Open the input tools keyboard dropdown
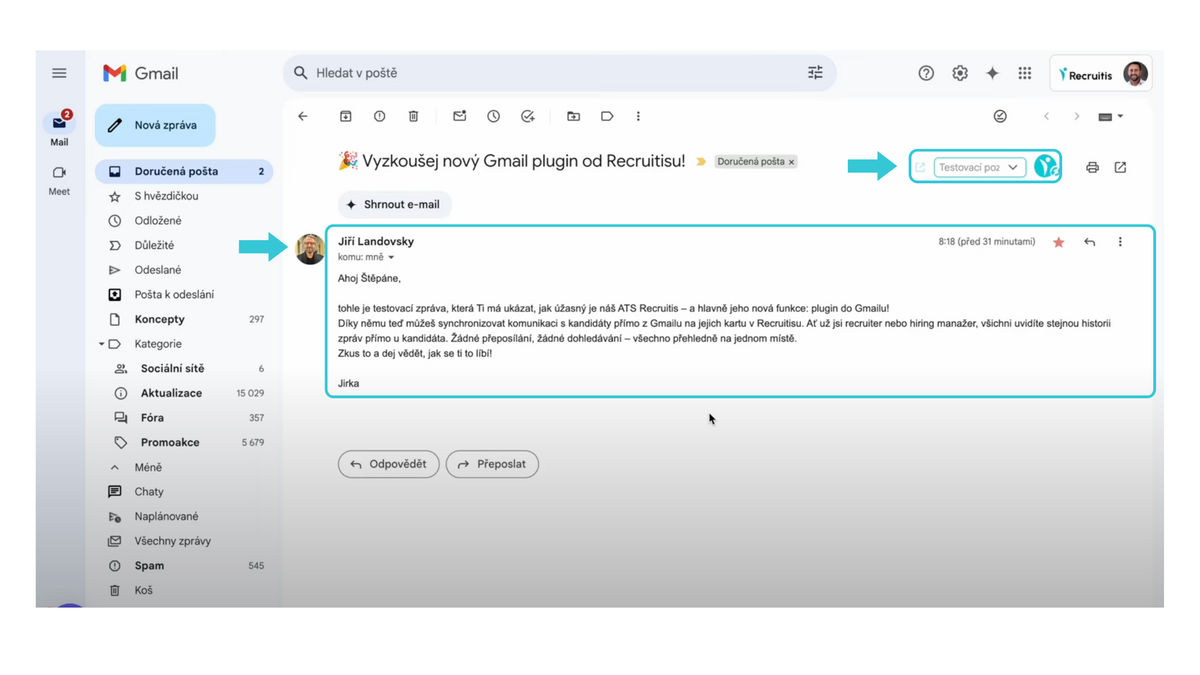The width and height of the screenshot is (1200, 675). point(1111,116)
